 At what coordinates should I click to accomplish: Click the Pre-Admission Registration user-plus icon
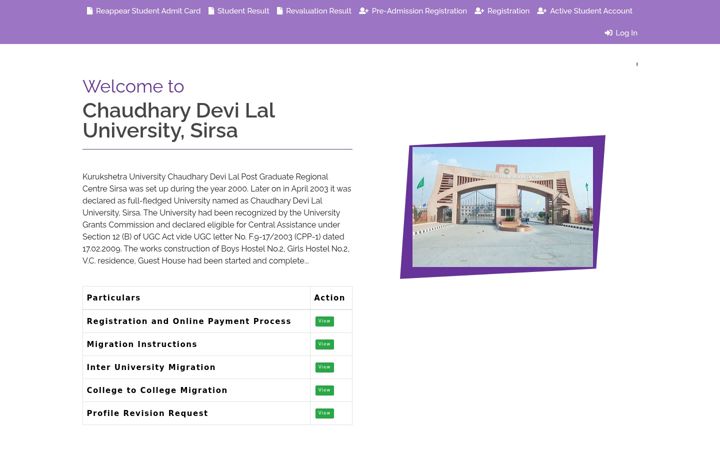[364, 11]
